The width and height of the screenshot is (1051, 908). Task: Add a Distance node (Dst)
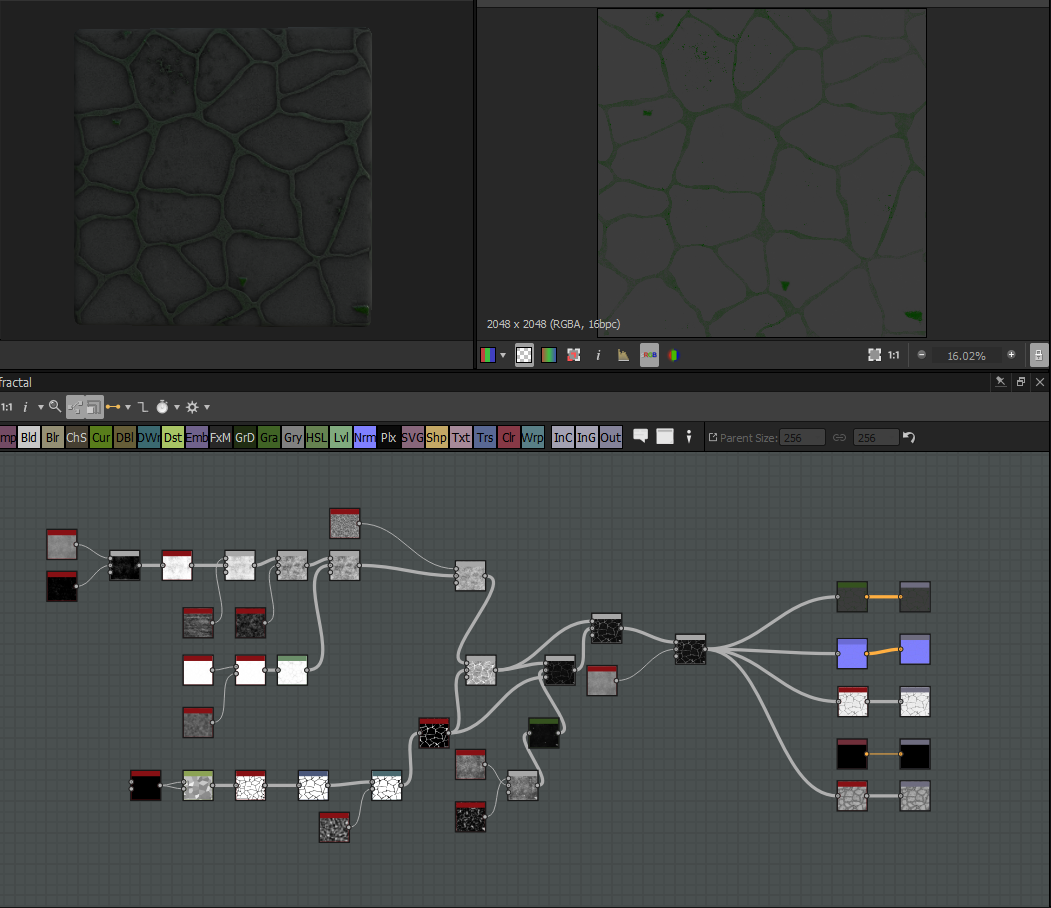click(x=173, y=438)
